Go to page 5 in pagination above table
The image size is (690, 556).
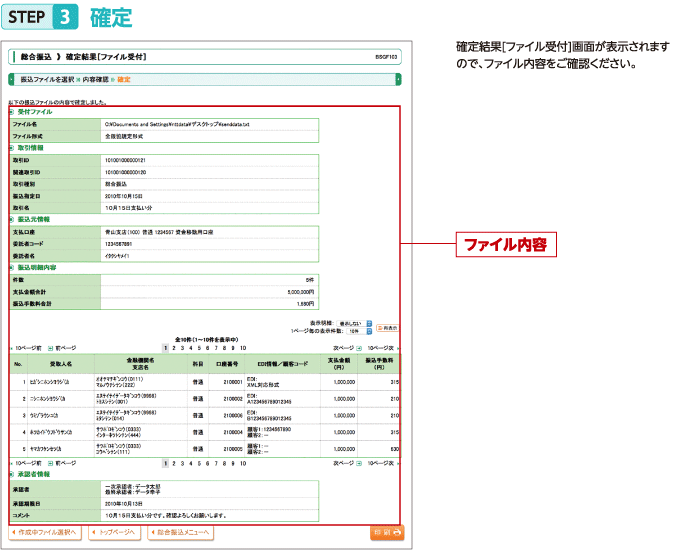[x=199, y=348]
